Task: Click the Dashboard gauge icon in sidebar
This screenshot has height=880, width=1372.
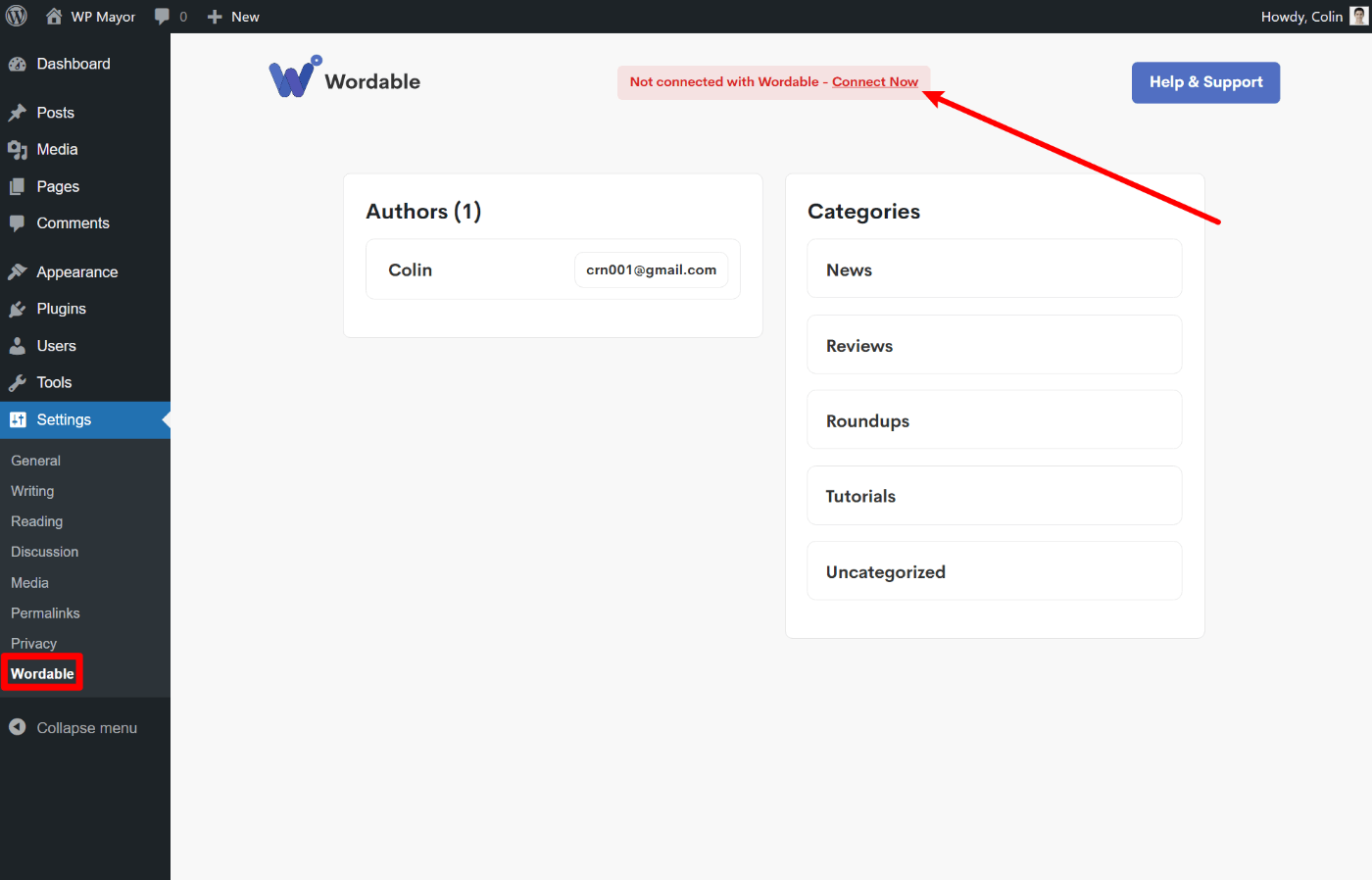Action: click(18, 64)
